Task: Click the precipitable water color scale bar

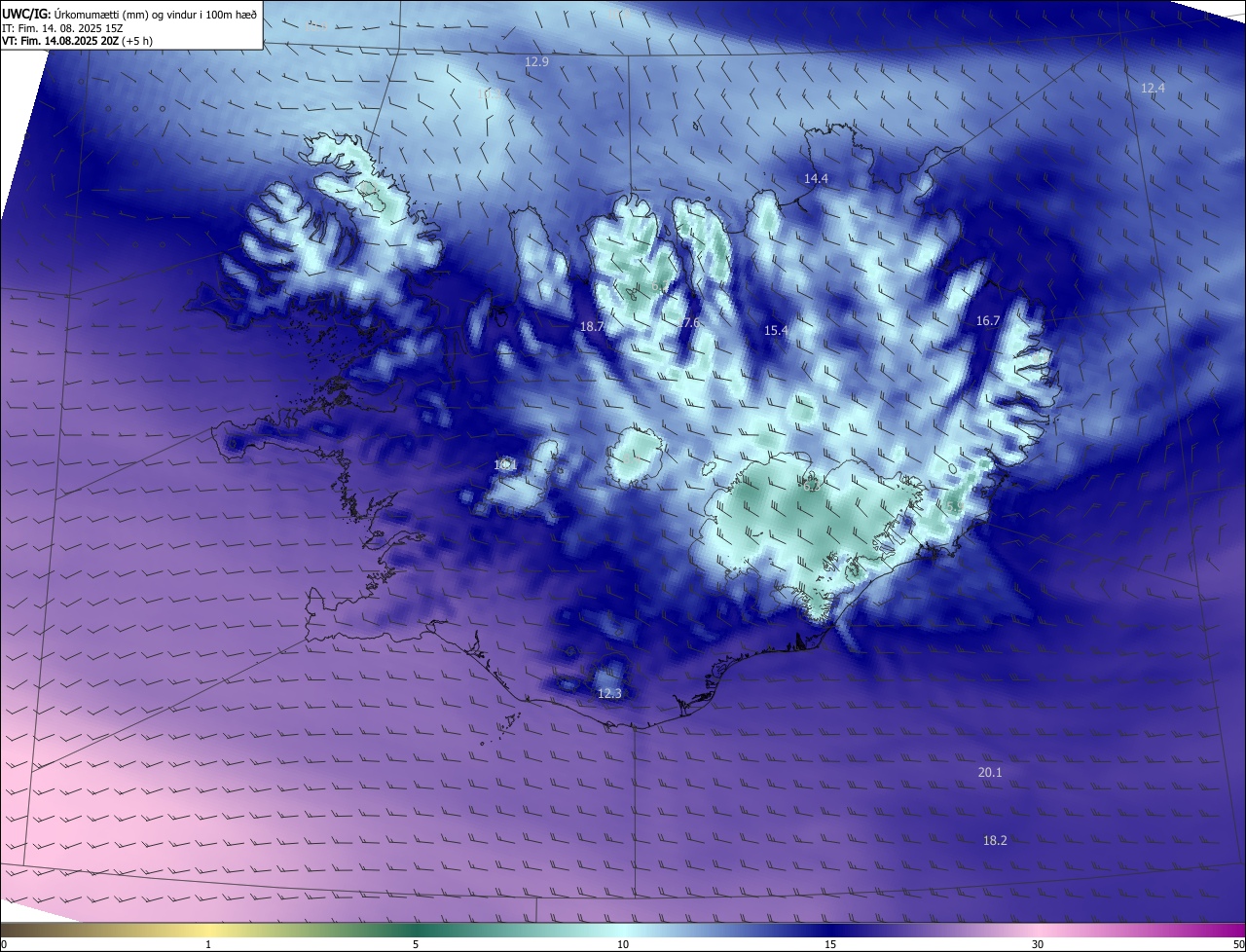Action: pyautogui.click(x=623, y=930)
